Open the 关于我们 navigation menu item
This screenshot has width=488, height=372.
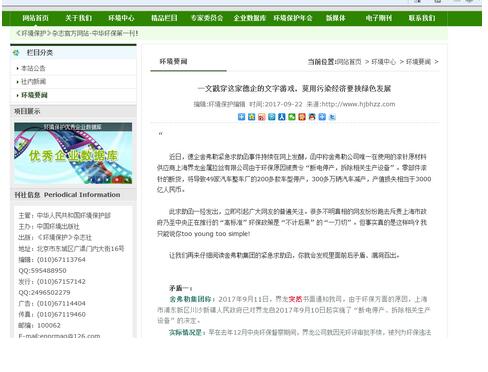78,18
